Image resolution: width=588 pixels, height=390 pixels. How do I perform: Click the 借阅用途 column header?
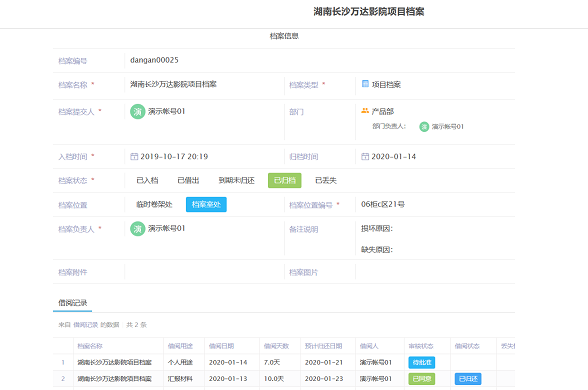180,346
